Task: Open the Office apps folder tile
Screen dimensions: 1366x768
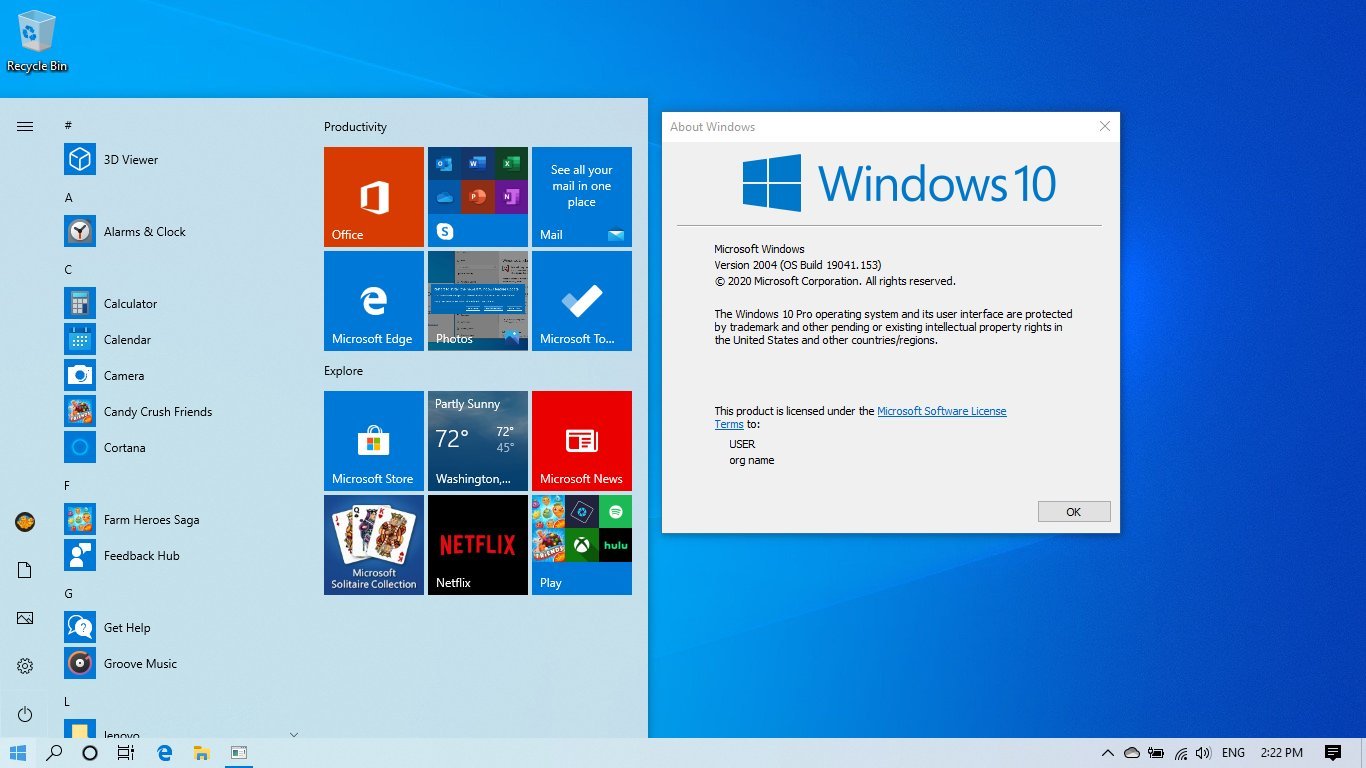Action: point(478,197)
